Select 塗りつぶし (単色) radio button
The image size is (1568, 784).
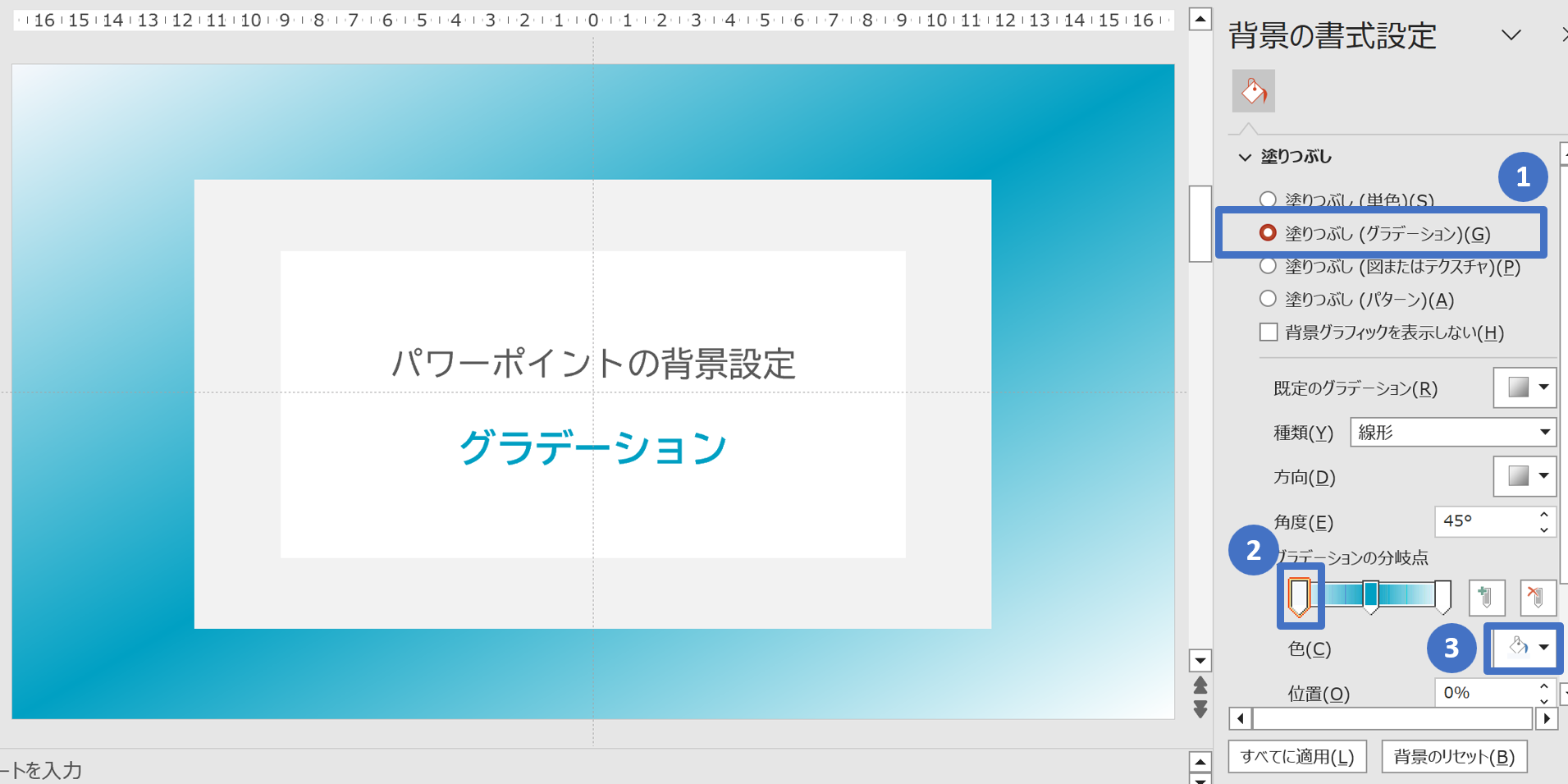(x=1268, y=199)
